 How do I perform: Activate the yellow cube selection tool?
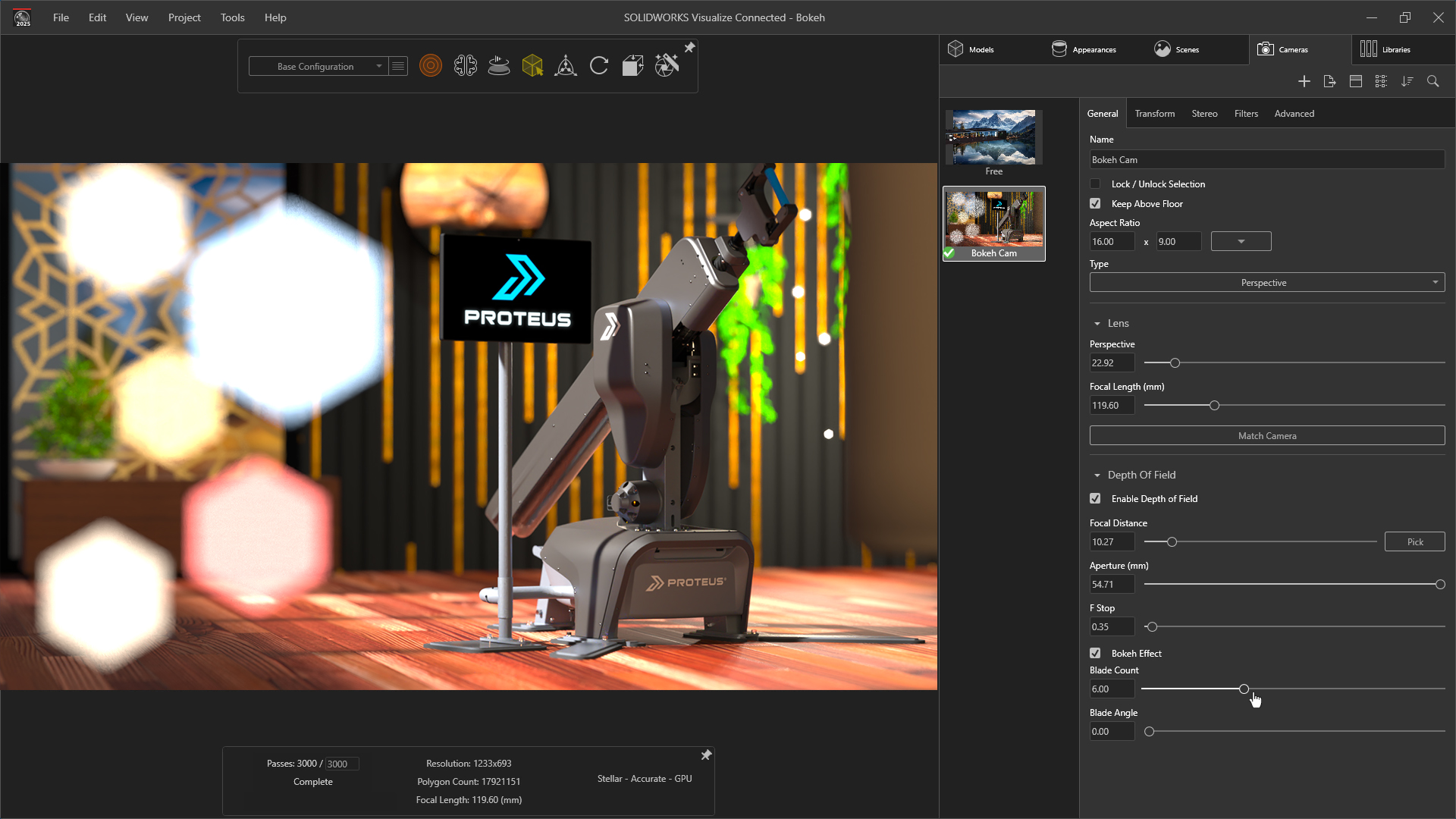(x=532, y=66)
